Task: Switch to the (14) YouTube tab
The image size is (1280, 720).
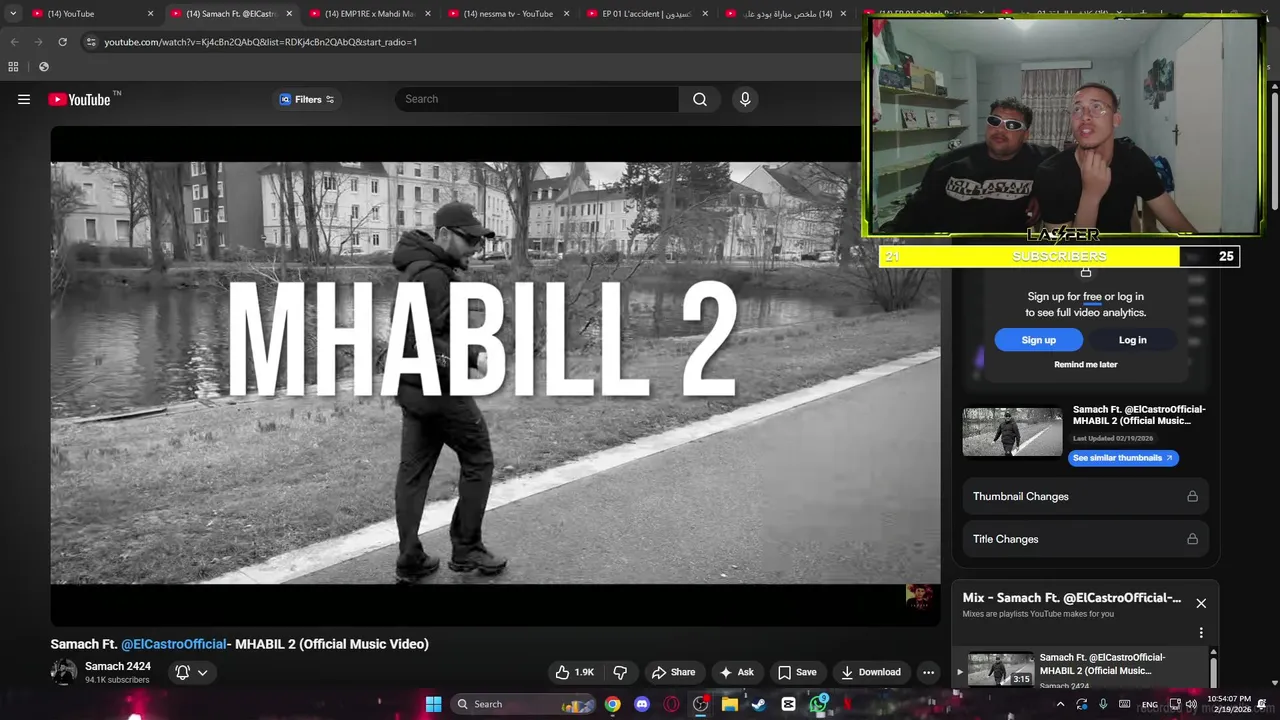Action: tap(90, 14)
